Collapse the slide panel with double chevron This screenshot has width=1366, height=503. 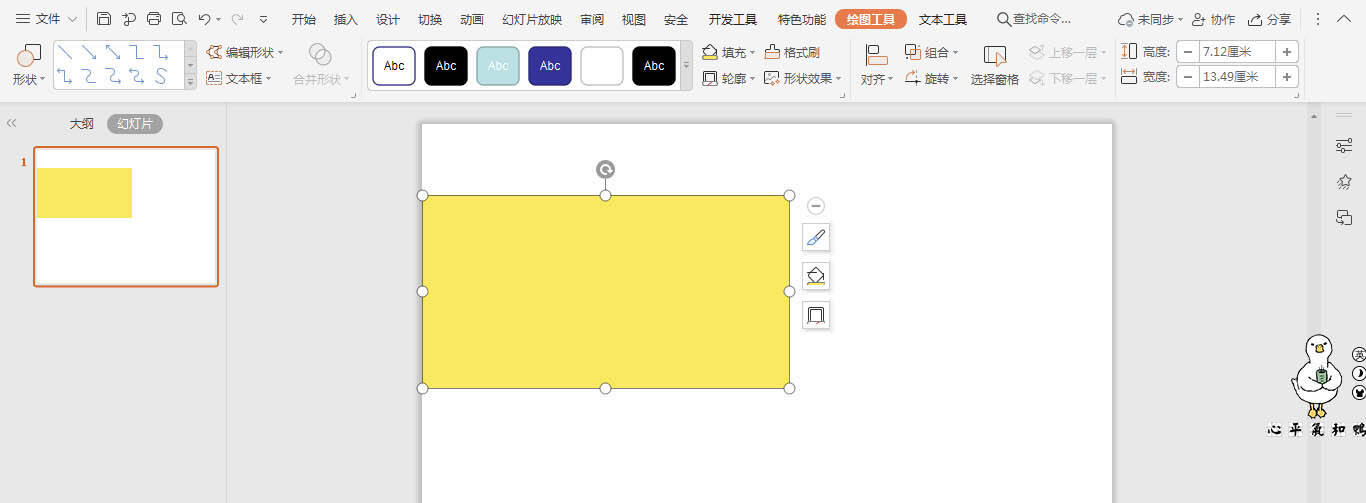pos(12,123)
